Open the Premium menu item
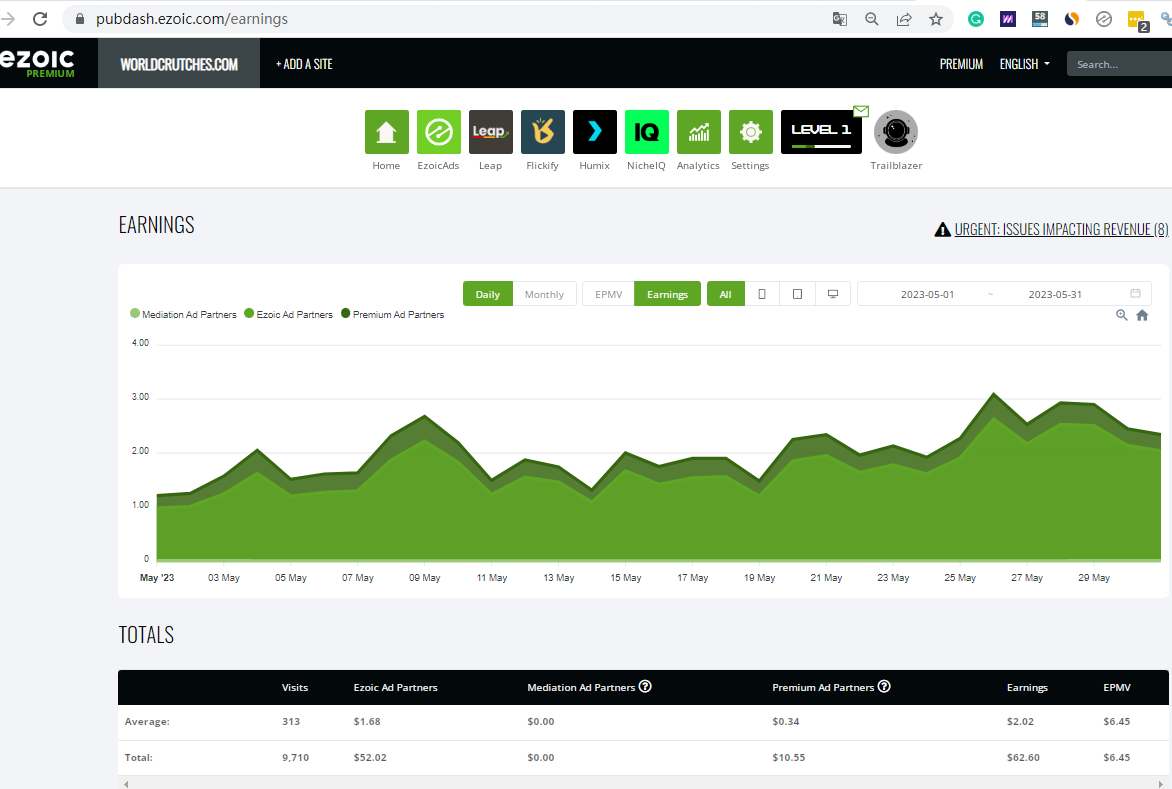Screen dimensions: 1172x789 click(x=961, y=64)
